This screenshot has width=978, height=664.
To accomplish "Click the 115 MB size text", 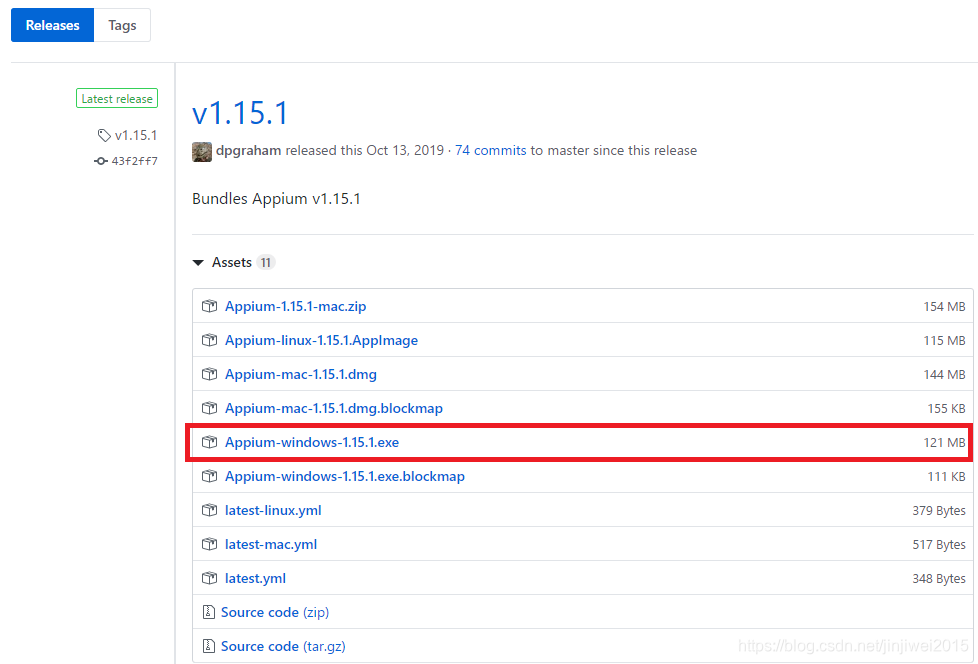I will [x=944, y=340].
